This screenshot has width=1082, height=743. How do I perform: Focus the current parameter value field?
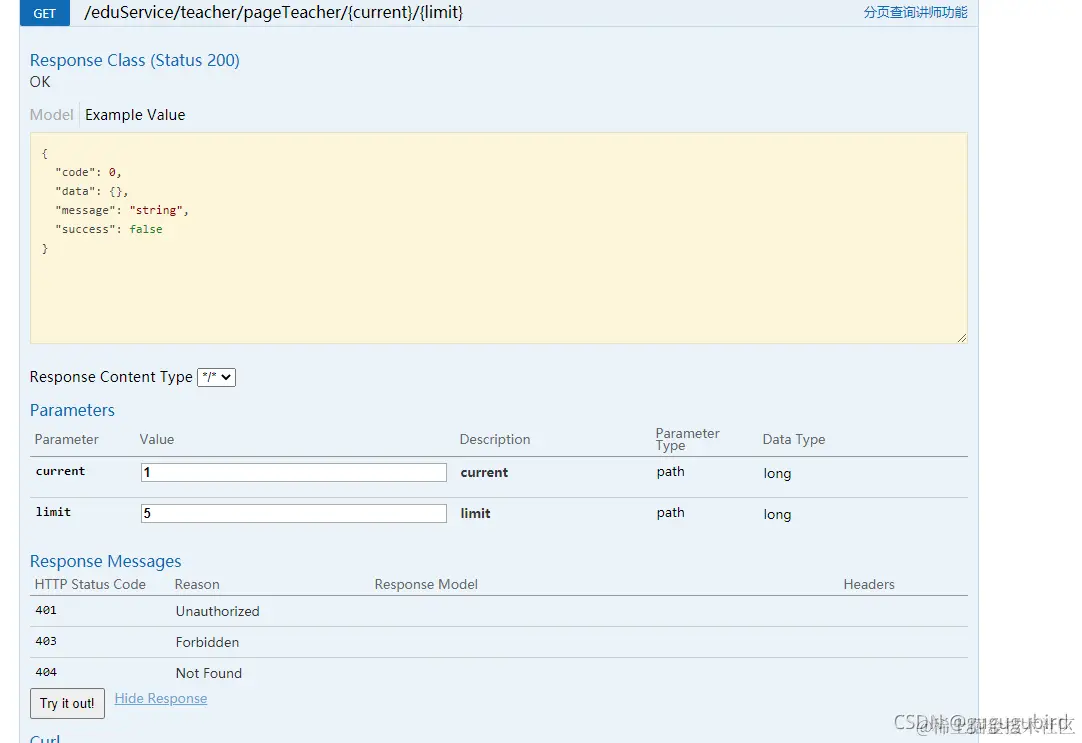294,473
